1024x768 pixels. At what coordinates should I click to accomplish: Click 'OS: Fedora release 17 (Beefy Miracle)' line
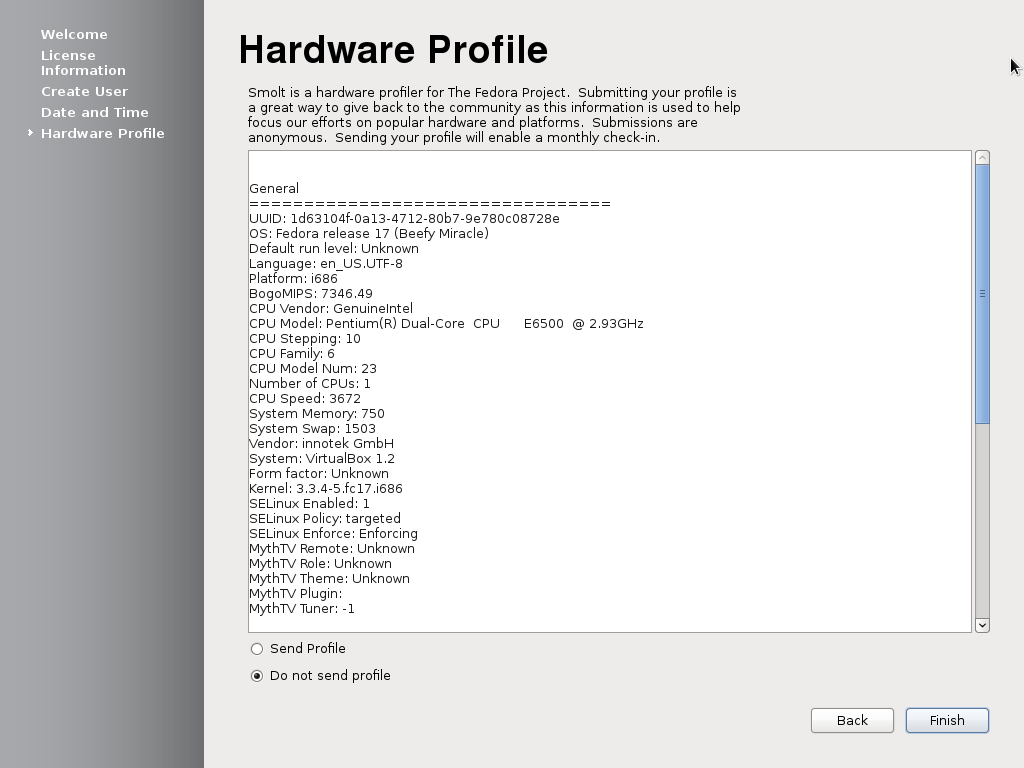(x=369, y=234)
